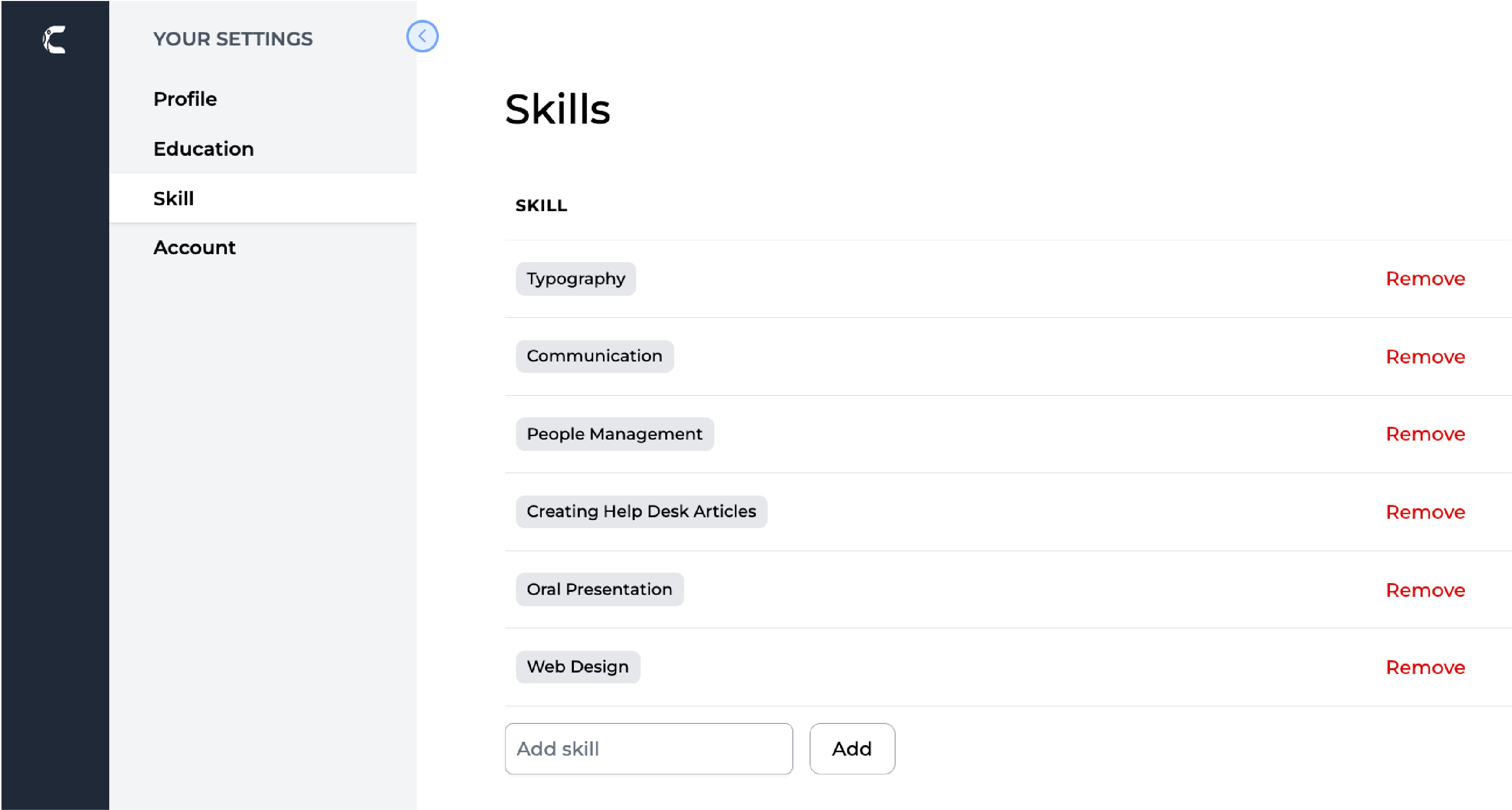
Task: Click the SKILL column header
Action: [x=541, y=206]
